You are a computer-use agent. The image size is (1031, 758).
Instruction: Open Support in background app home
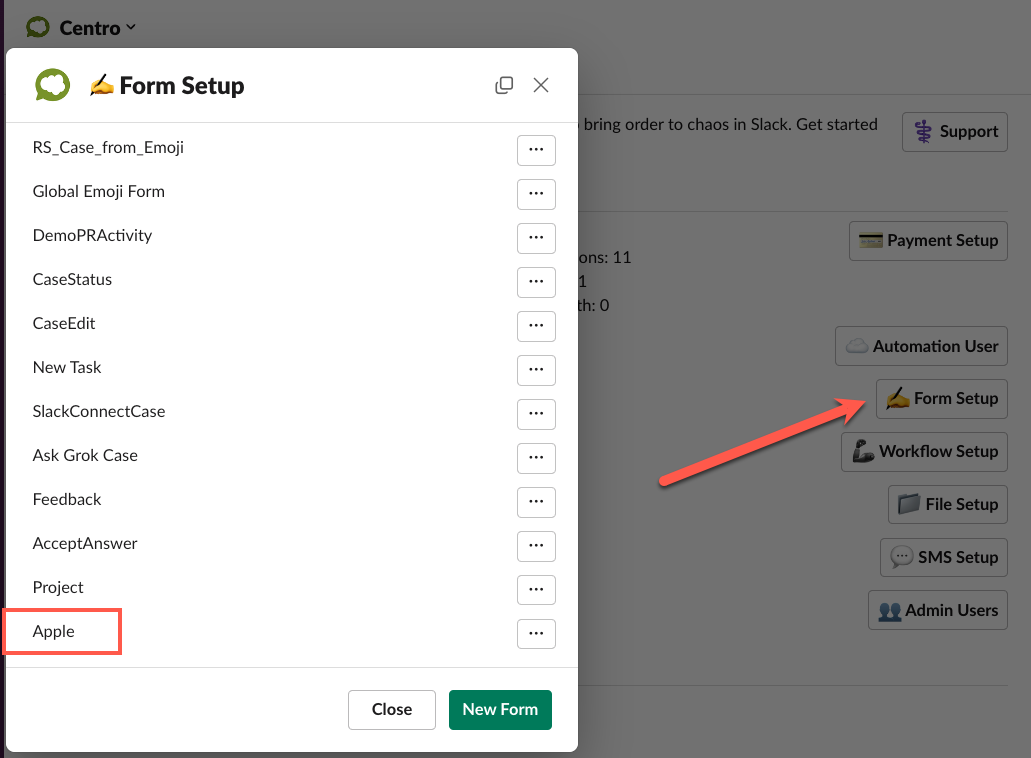click(955, 132)
